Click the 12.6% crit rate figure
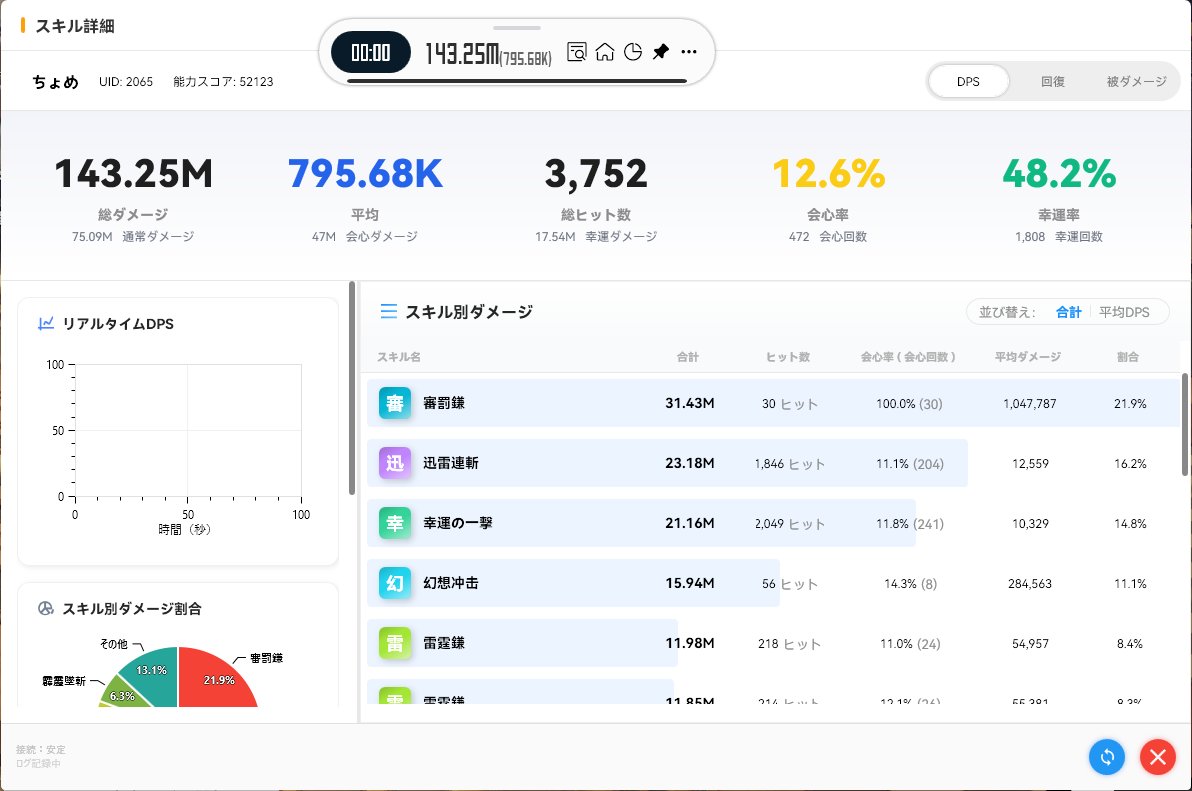Screen dimensions: 1192x791 829,174
